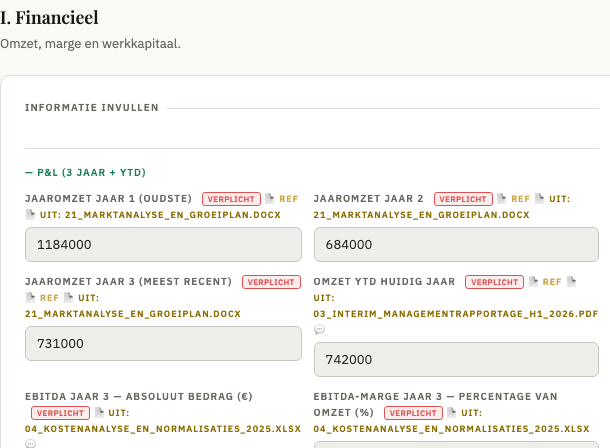Click the 'Informatie invullen' section heading
Image resolution: width=610 pixels, height=448 pixels.
pos(92,108)
